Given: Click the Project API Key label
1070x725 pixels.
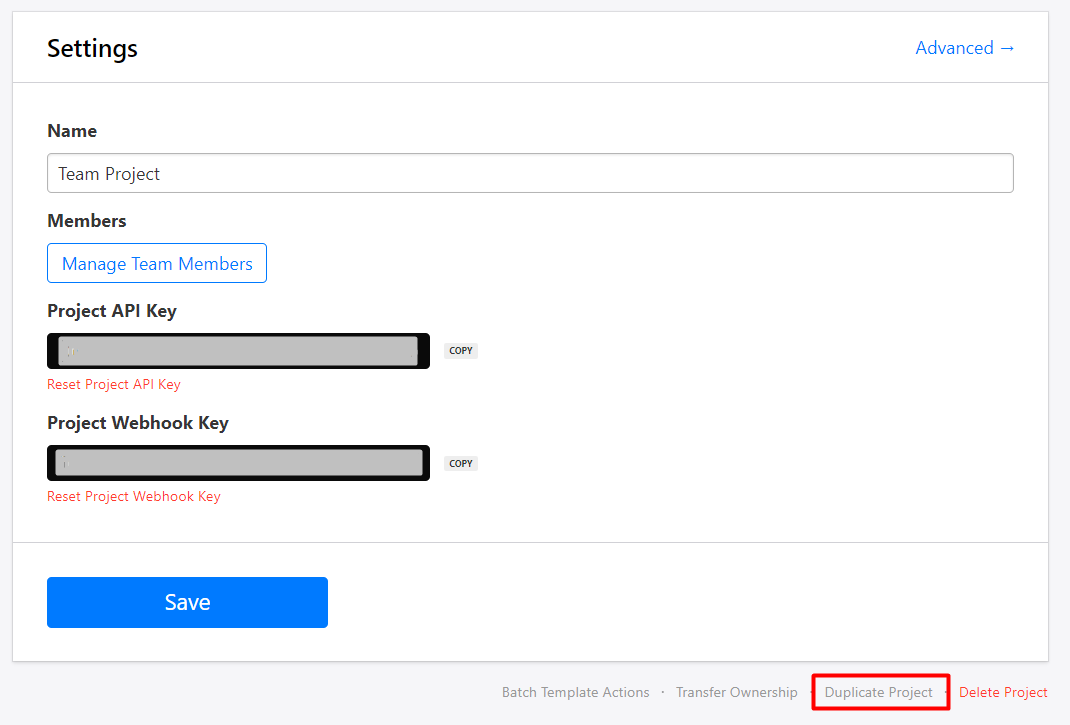Looking at the screenshot, I should pyautogui.click(x=112, y=311).
